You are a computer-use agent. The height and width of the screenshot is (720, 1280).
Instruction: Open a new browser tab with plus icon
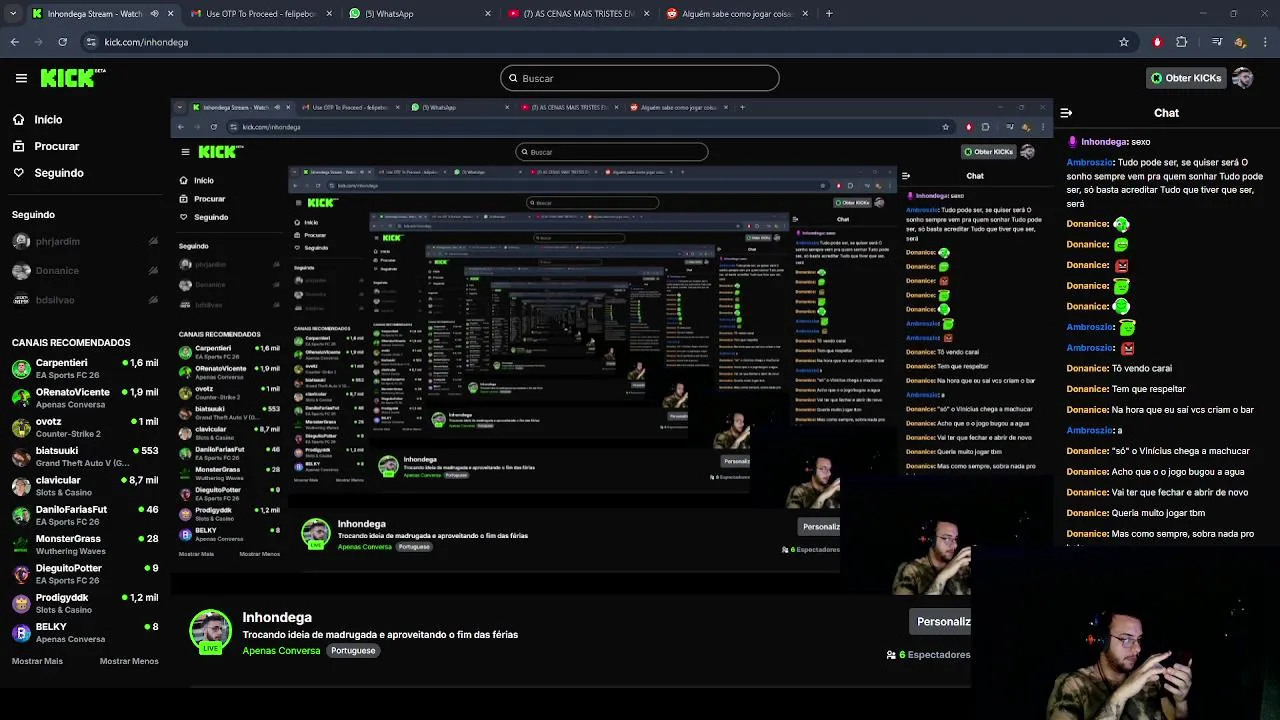829,14
